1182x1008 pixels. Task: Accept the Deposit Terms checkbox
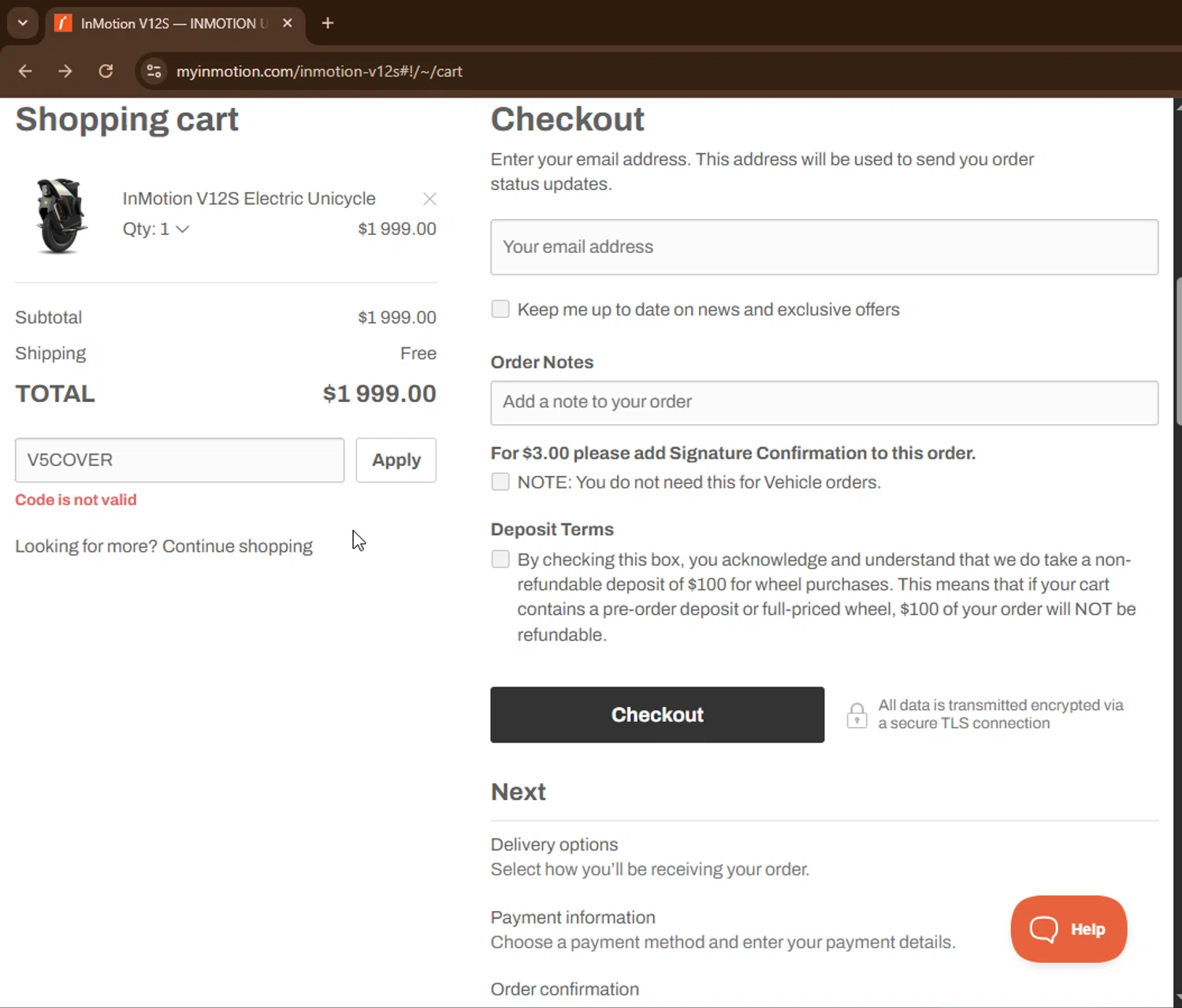[500, 559]
